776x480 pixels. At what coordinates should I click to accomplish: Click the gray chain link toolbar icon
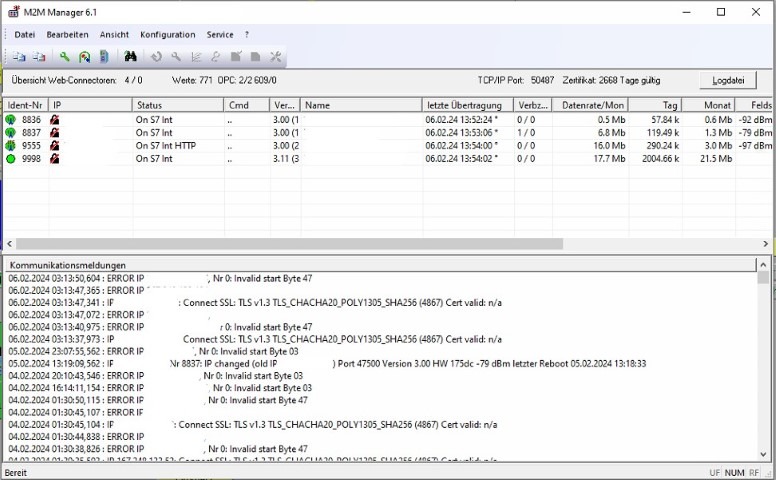pos(216,57)
